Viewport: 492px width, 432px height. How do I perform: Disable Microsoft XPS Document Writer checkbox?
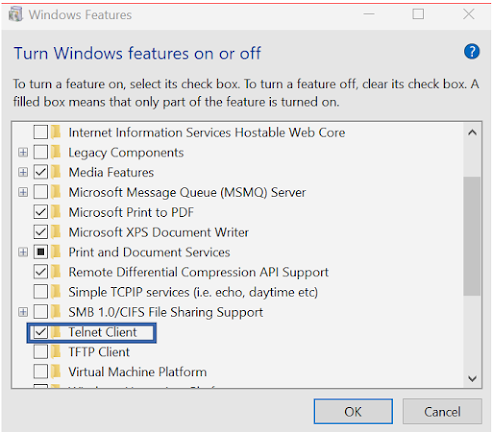41,232
